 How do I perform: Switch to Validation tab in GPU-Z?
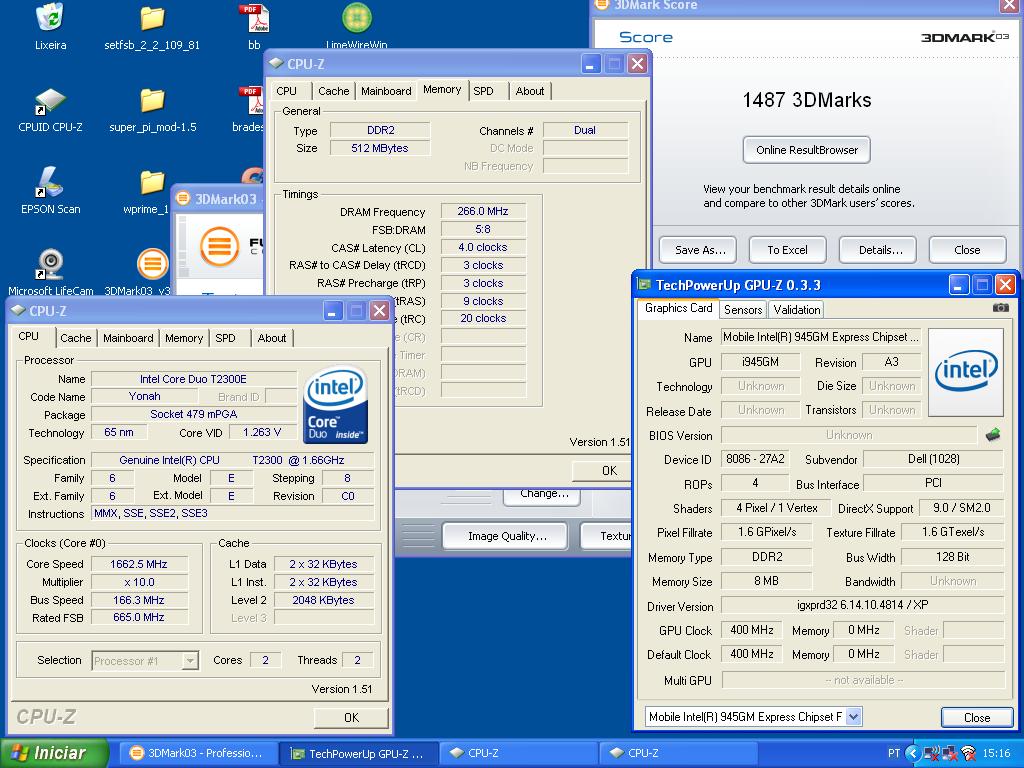797,310
